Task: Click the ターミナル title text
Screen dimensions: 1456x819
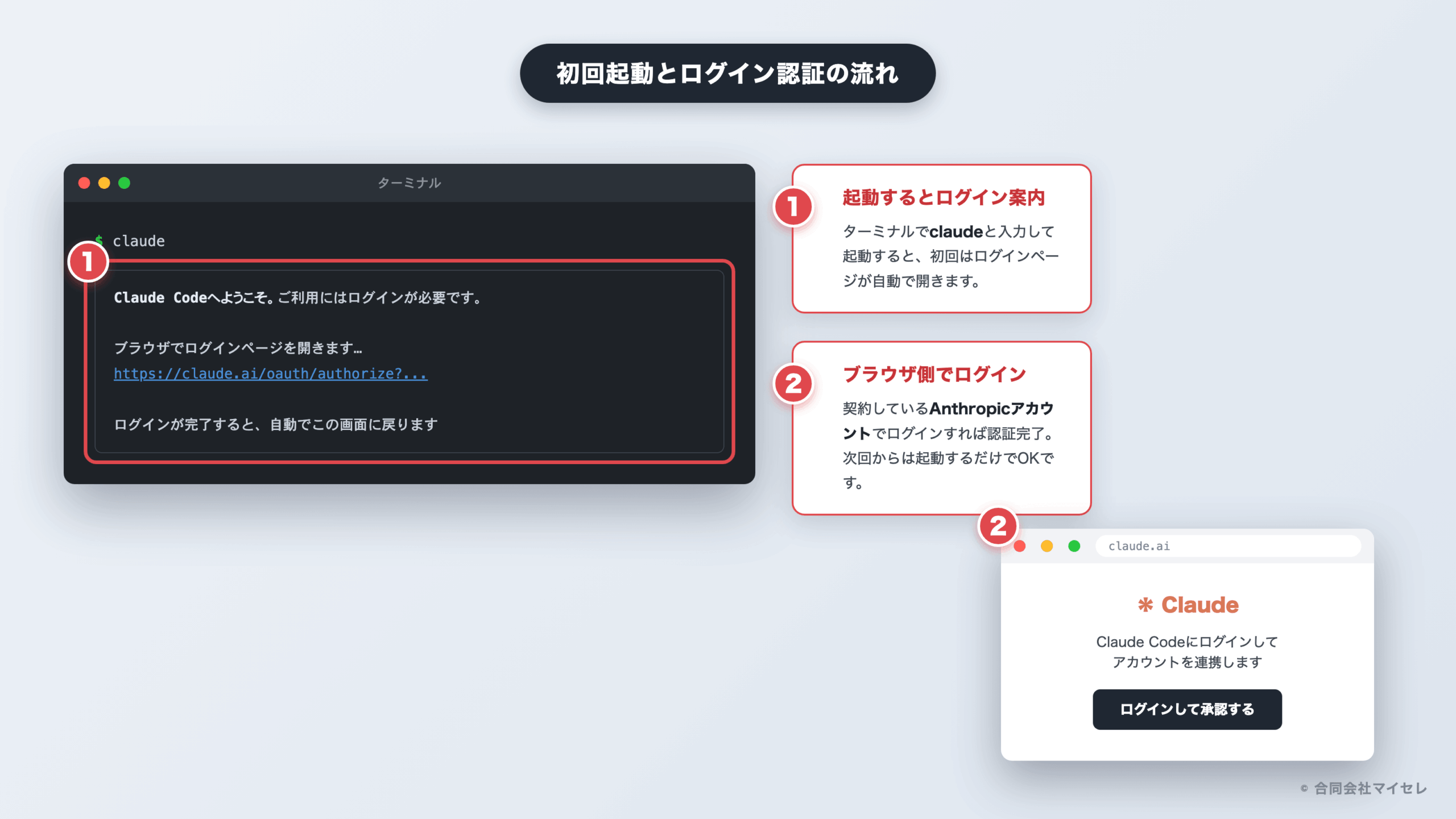Action: pyautogui.click(x=409, y=183)
